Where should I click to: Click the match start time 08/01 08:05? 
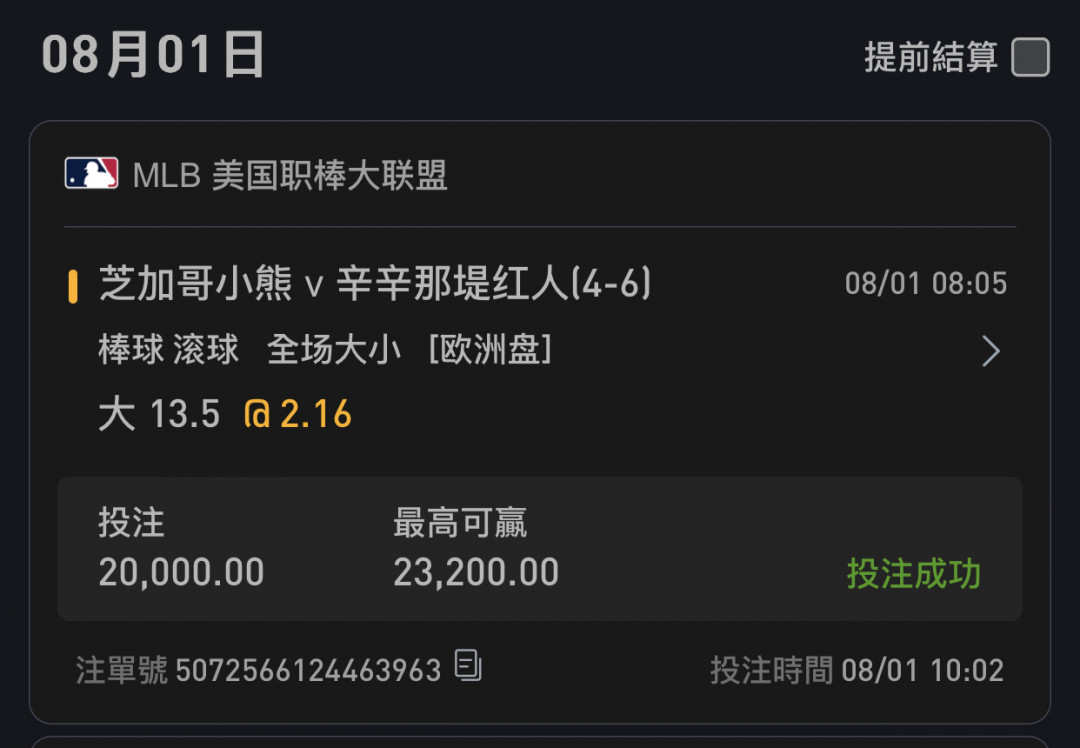(x=926, y=284)
